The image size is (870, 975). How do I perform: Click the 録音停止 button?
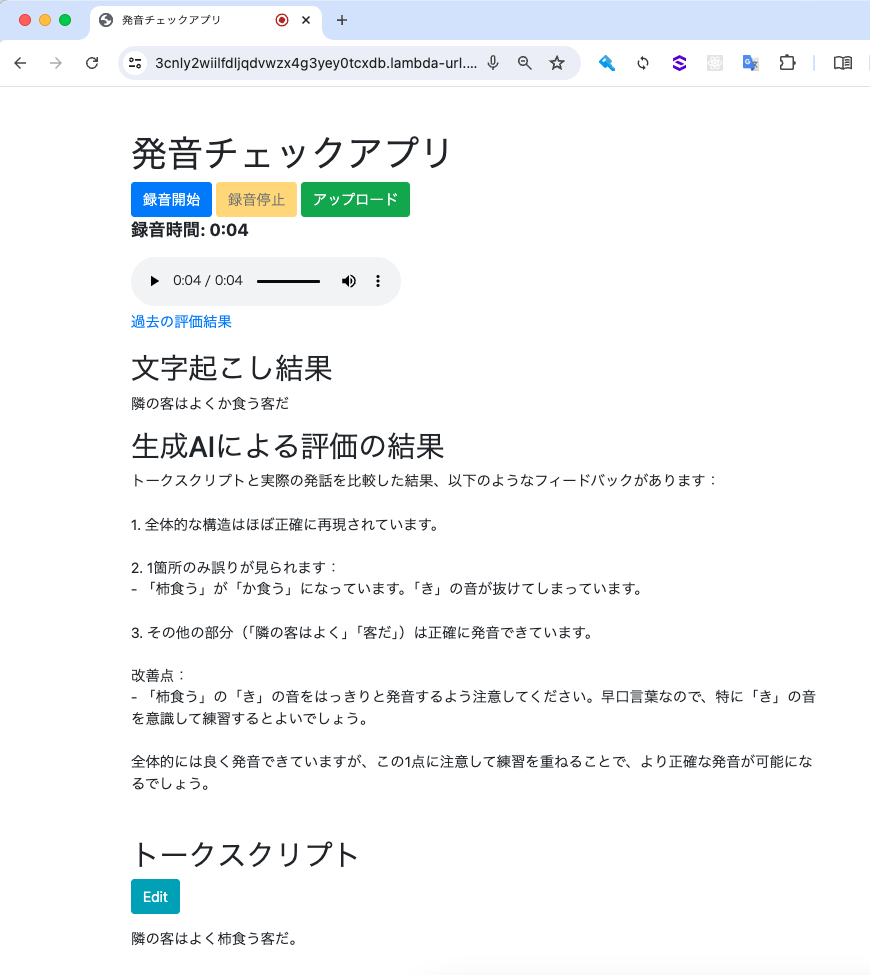[x=256, y=200]
